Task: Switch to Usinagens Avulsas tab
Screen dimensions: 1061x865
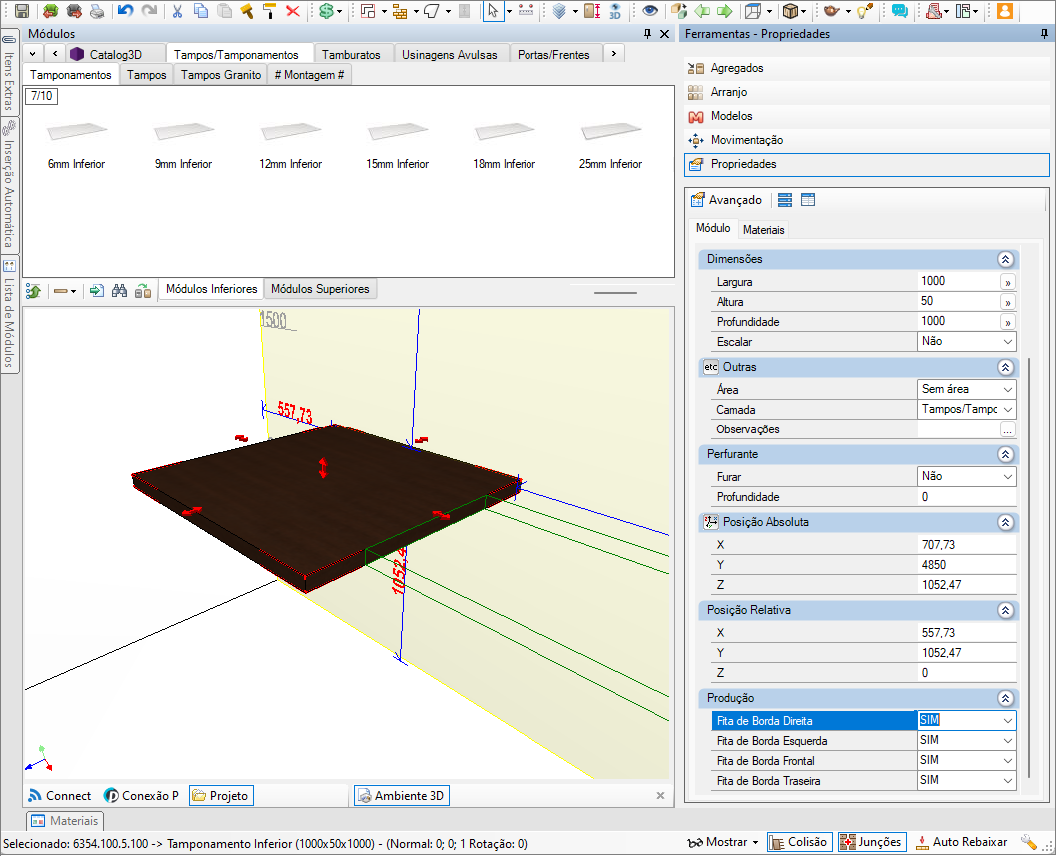Action: click(x=449, y=55)
